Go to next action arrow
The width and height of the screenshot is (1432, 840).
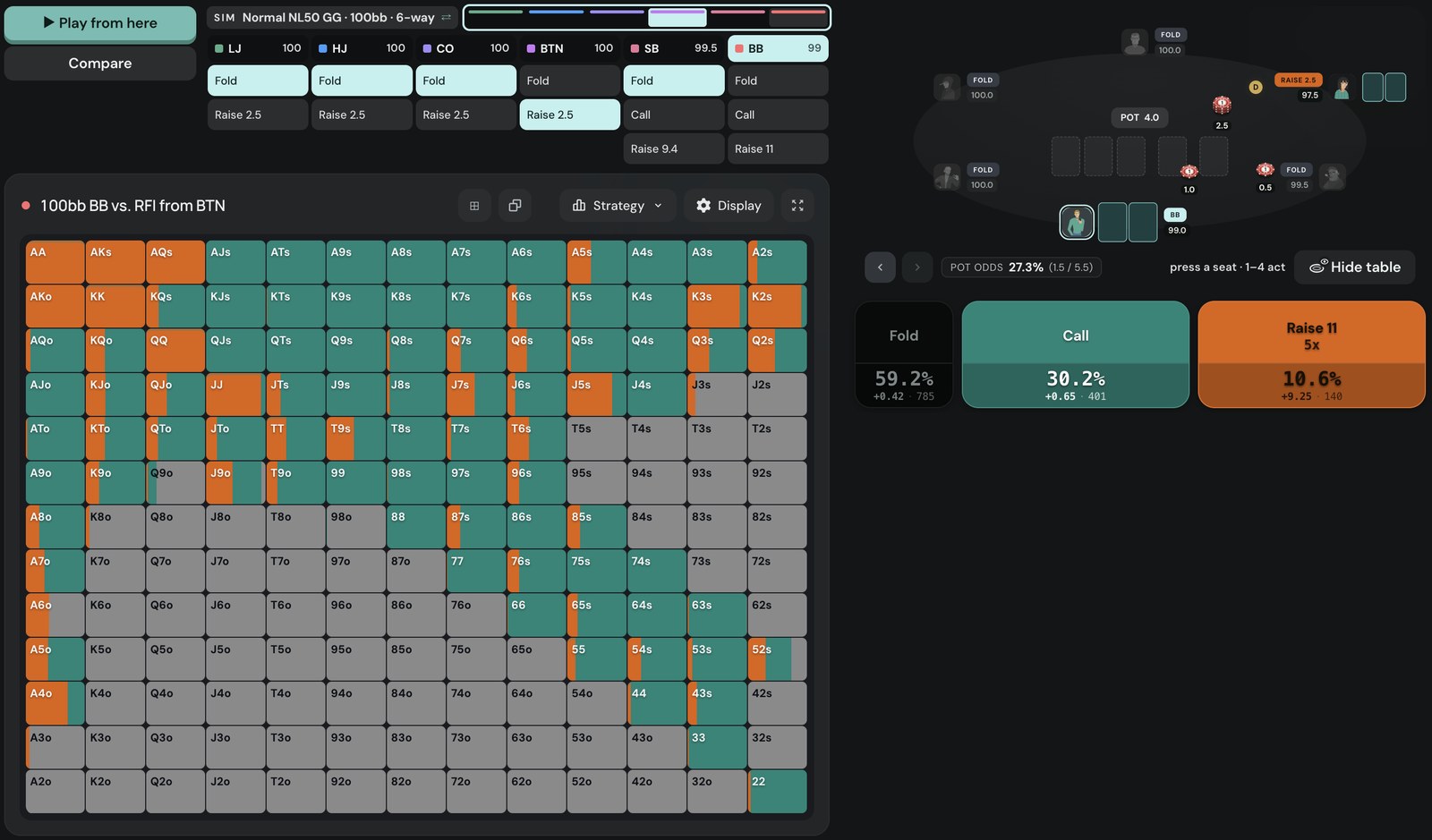coord(916,267)
